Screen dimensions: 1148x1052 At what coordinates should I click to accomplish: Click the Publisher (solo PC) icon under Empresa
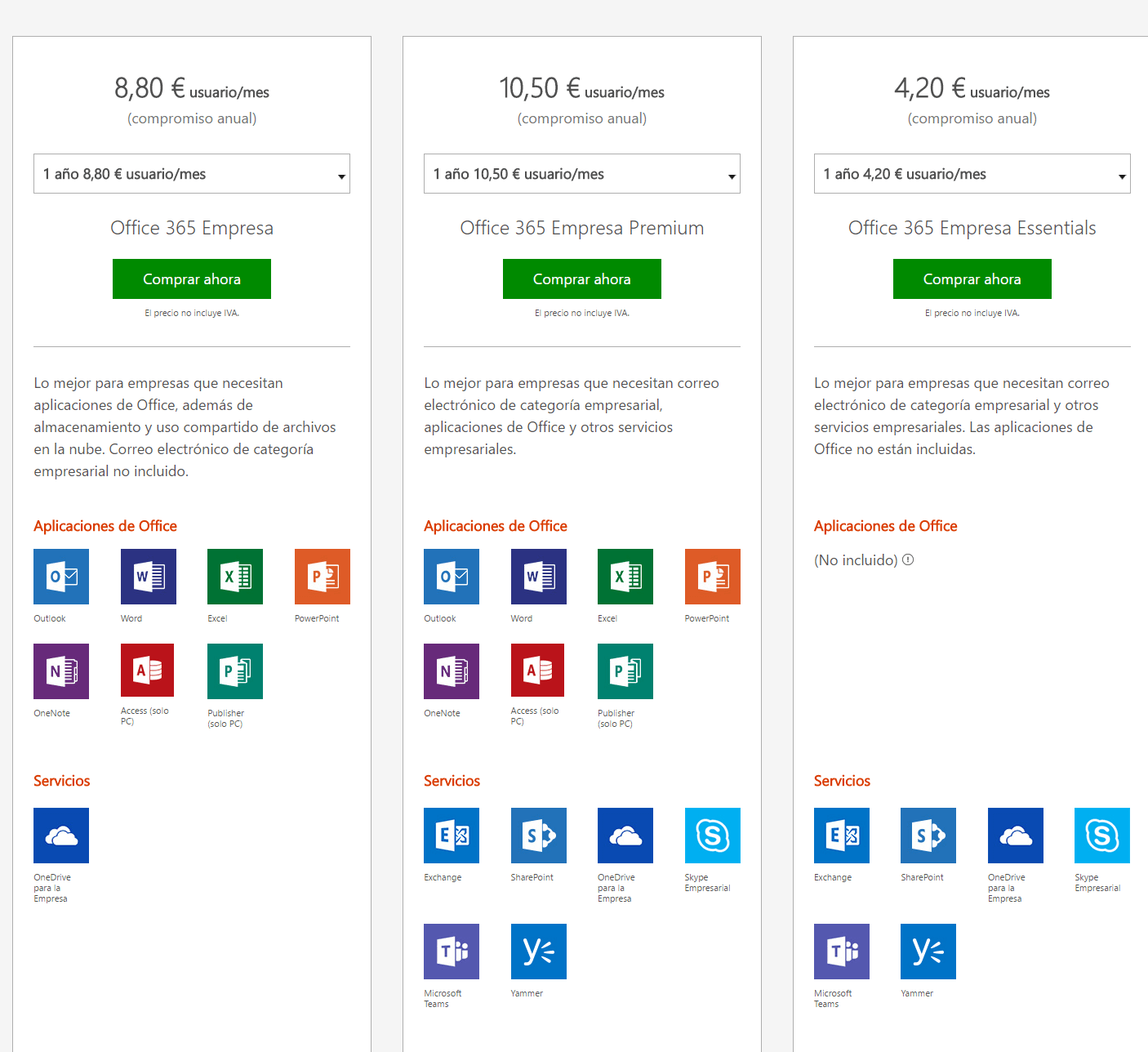[234, 671]
